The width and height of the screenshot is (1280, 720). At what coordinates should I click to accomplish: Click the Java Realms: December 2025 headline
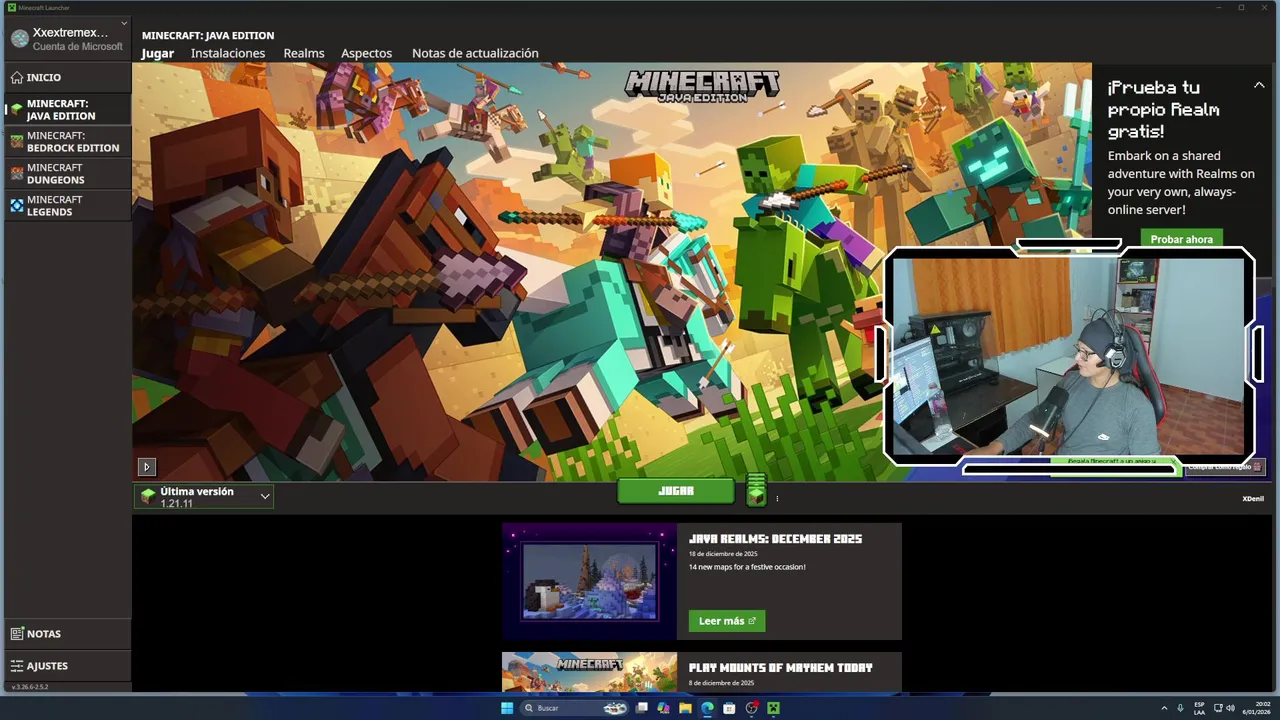coord(775,539)
